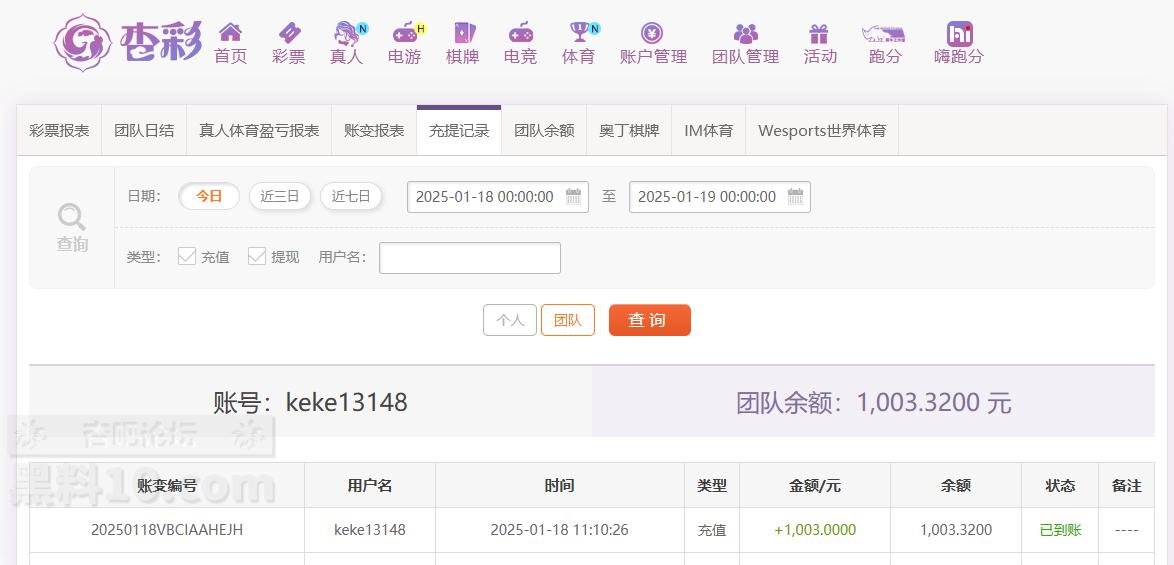Click the start date field 2025-01-18
The image size is (1174, 565).
pyautogui.click(x=498, y=197)
